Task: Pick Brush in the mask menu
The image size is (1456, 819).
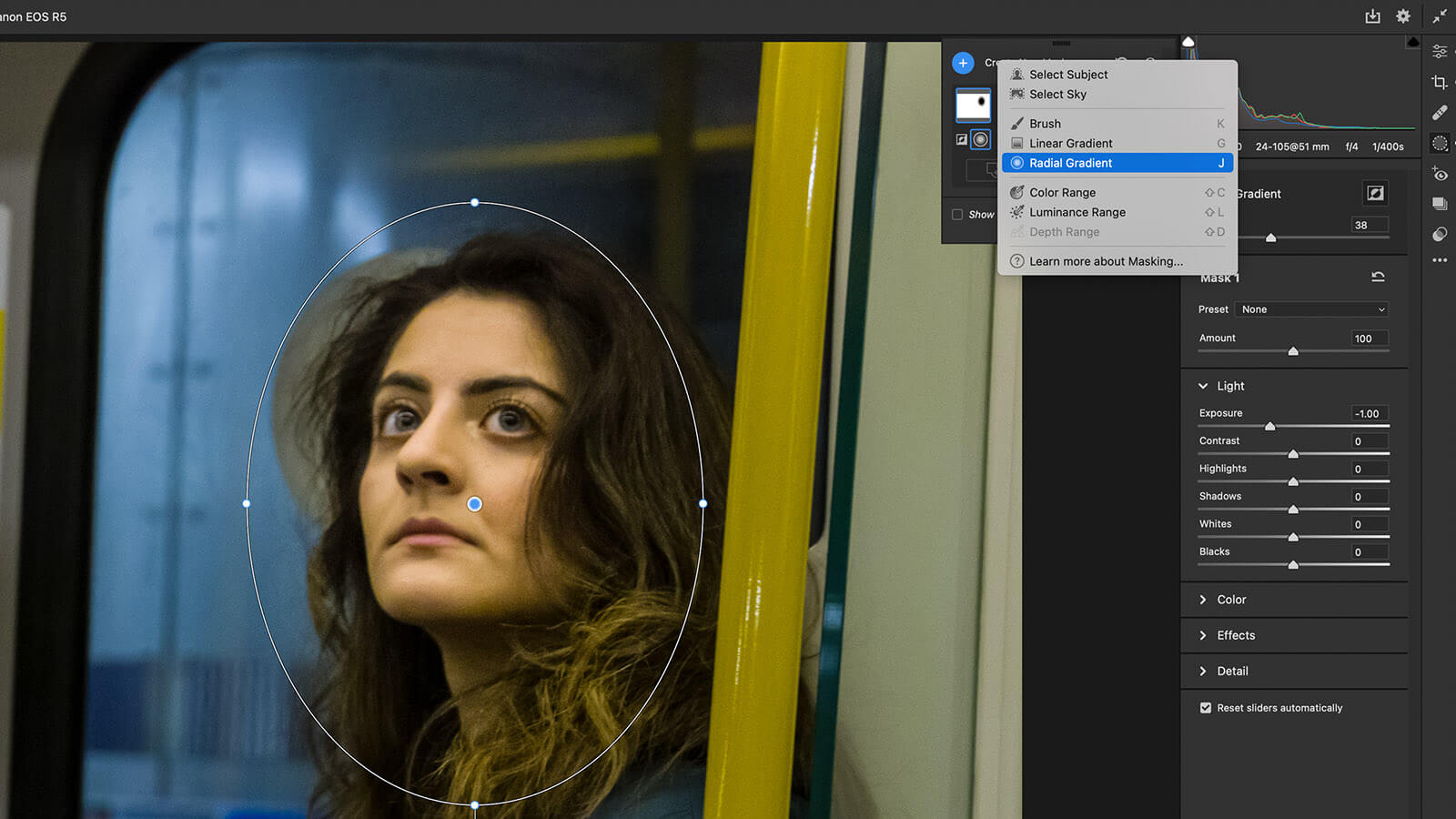Action: (1117, 124)
